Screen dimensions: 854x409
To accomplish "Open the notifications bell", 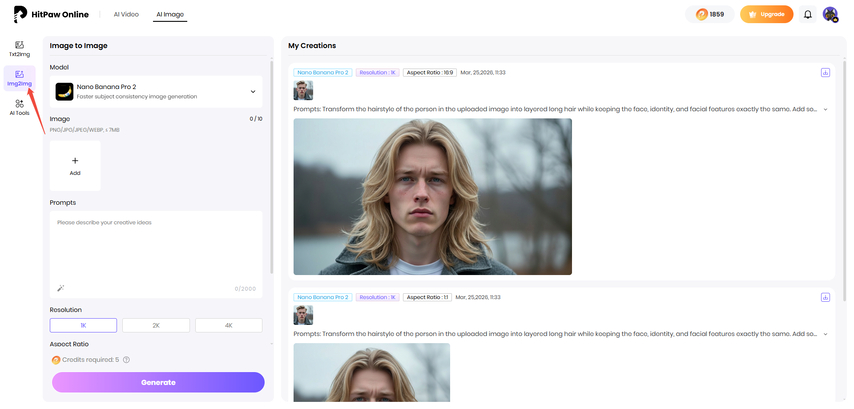I will click(807, 15).
